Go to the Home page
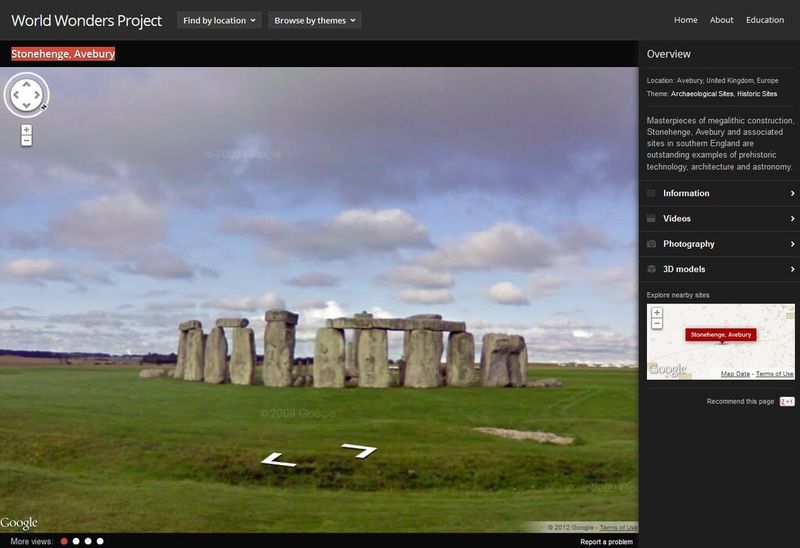Screen dimensions: 800x548 click(686, 20)
